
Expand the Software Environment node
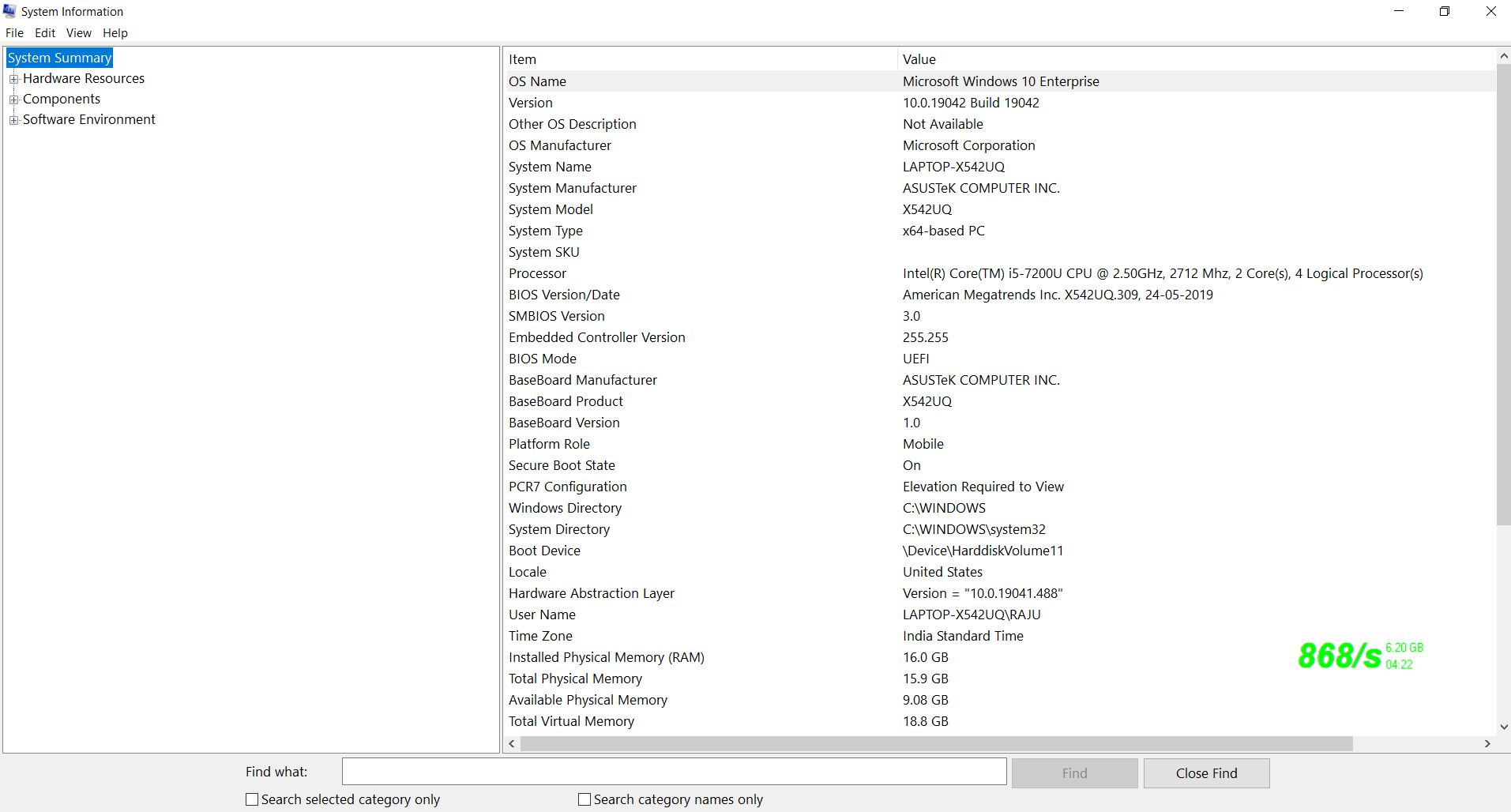coord(13,120)
